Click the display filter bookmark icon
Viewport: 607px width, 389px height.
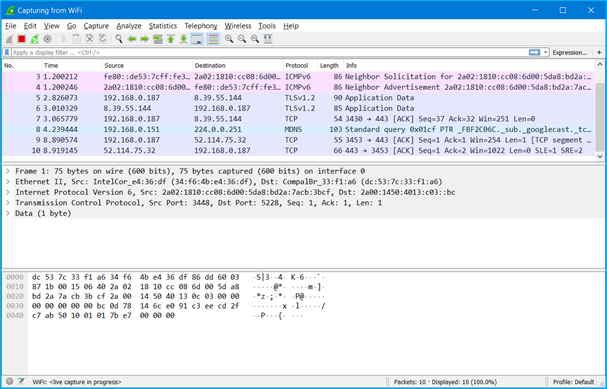coord(7,52)
